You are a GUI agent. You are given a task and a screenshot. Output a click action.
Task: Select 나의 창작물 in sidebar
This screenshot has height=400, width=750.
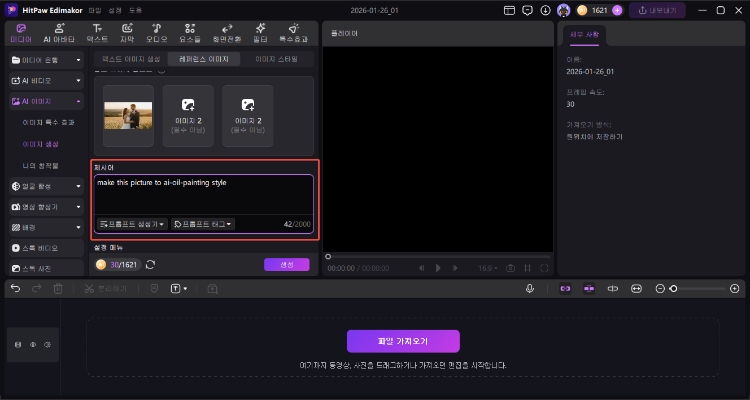tap(41, 166)
